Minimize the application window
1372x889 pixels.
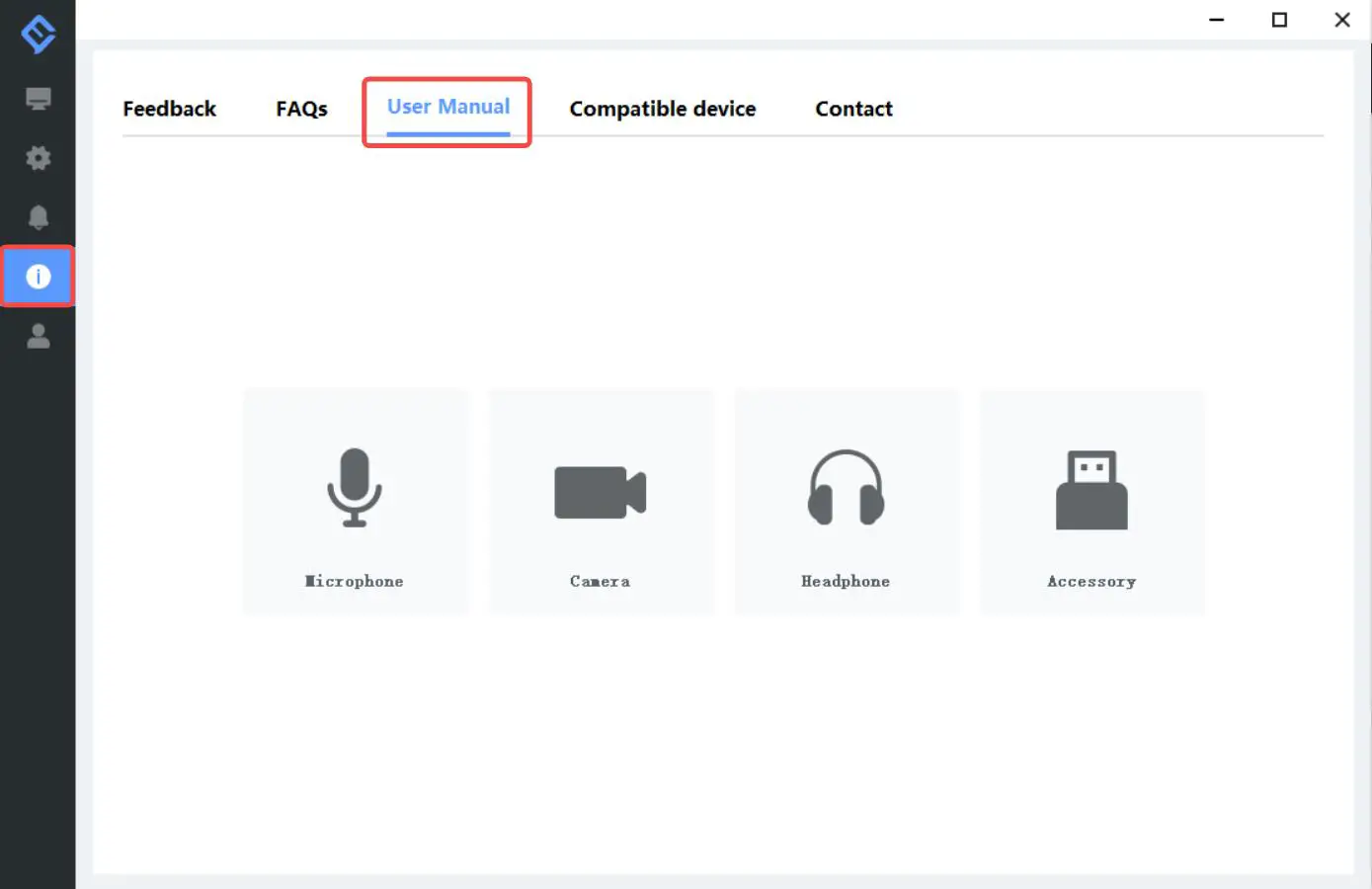coord(1216,19)
